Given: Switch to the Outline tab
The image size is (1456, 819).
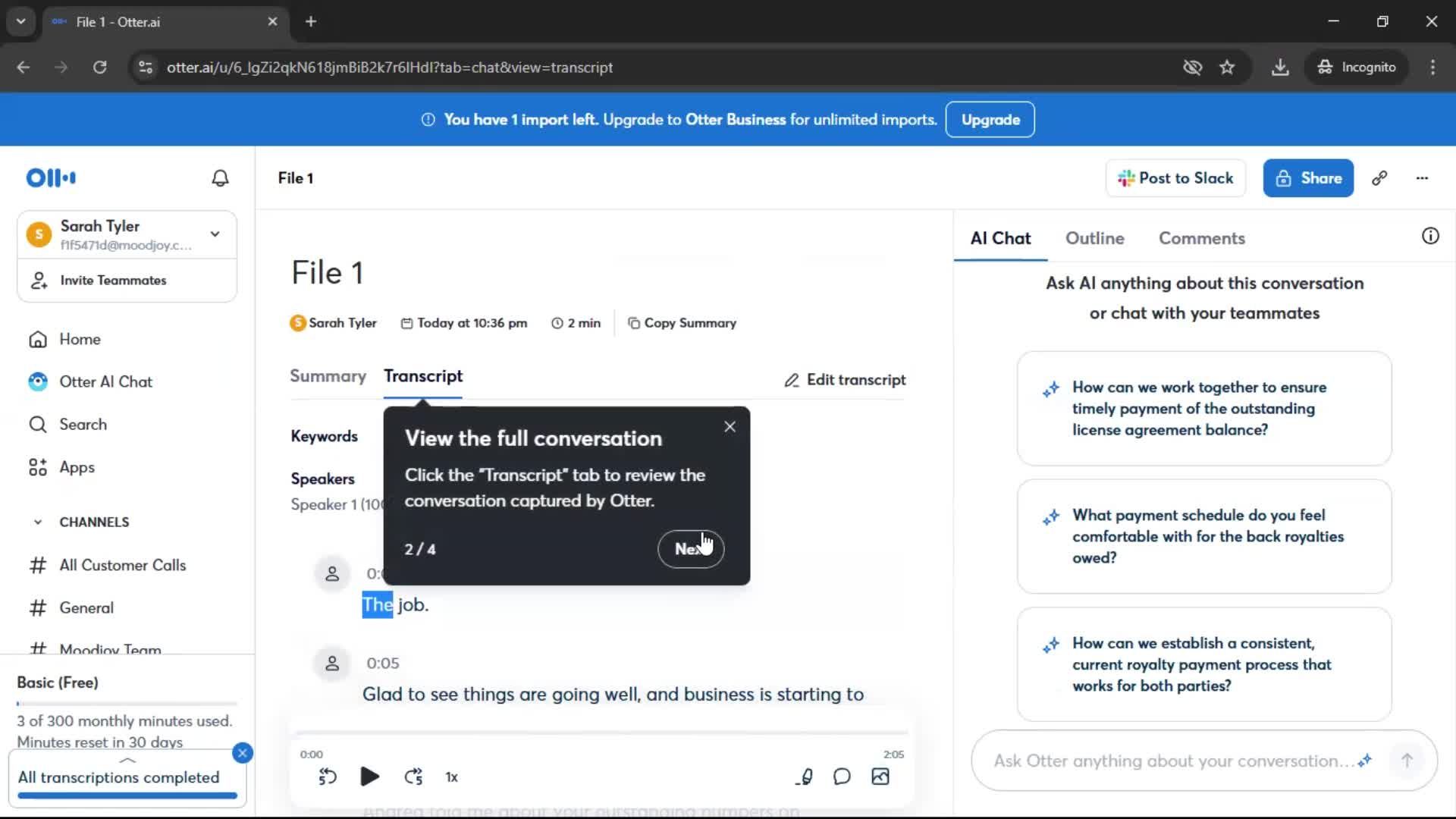Looking at the screenshot, I should click(1094, 238).
